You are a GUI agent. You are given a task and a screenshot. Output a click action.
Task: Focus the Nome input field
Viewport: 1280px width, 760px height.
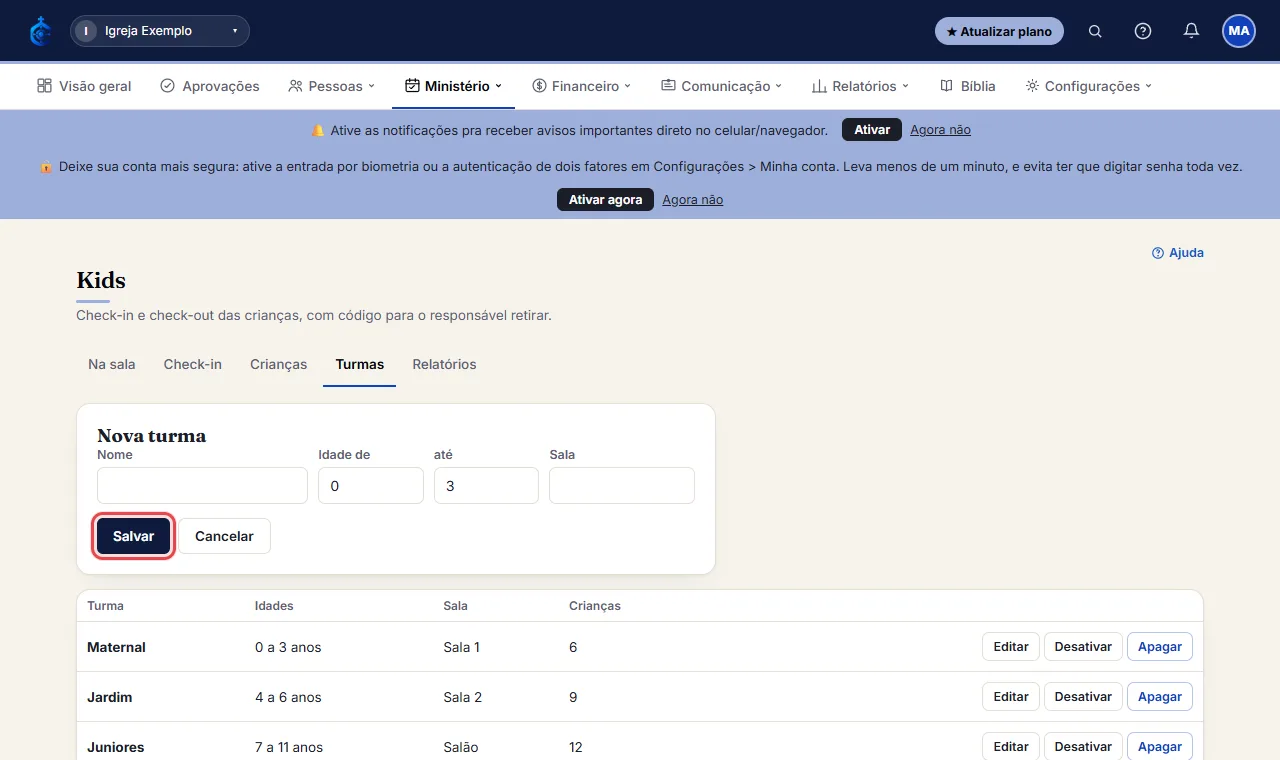pyautogui.click(x=202, y=485)
